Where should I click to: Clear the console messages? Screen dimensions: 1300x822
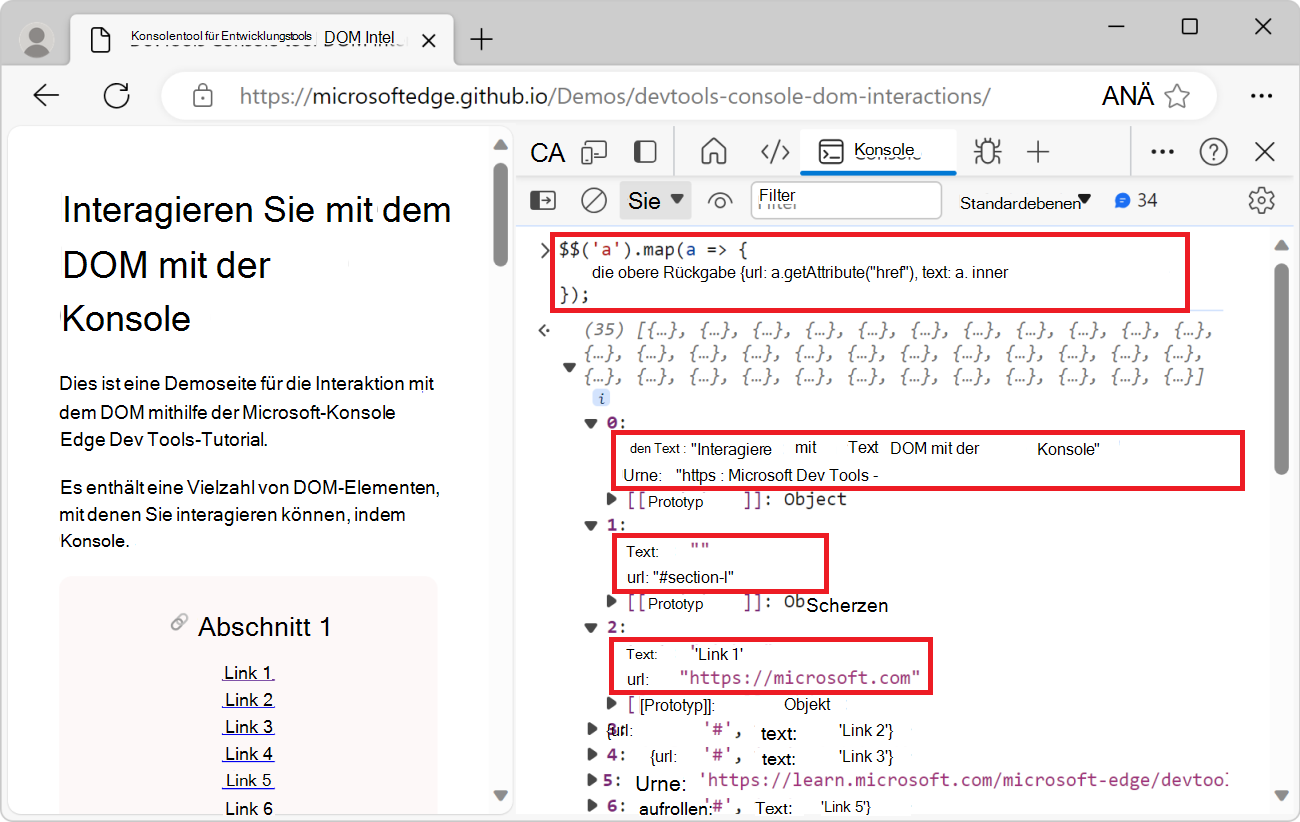coord(593,200)
